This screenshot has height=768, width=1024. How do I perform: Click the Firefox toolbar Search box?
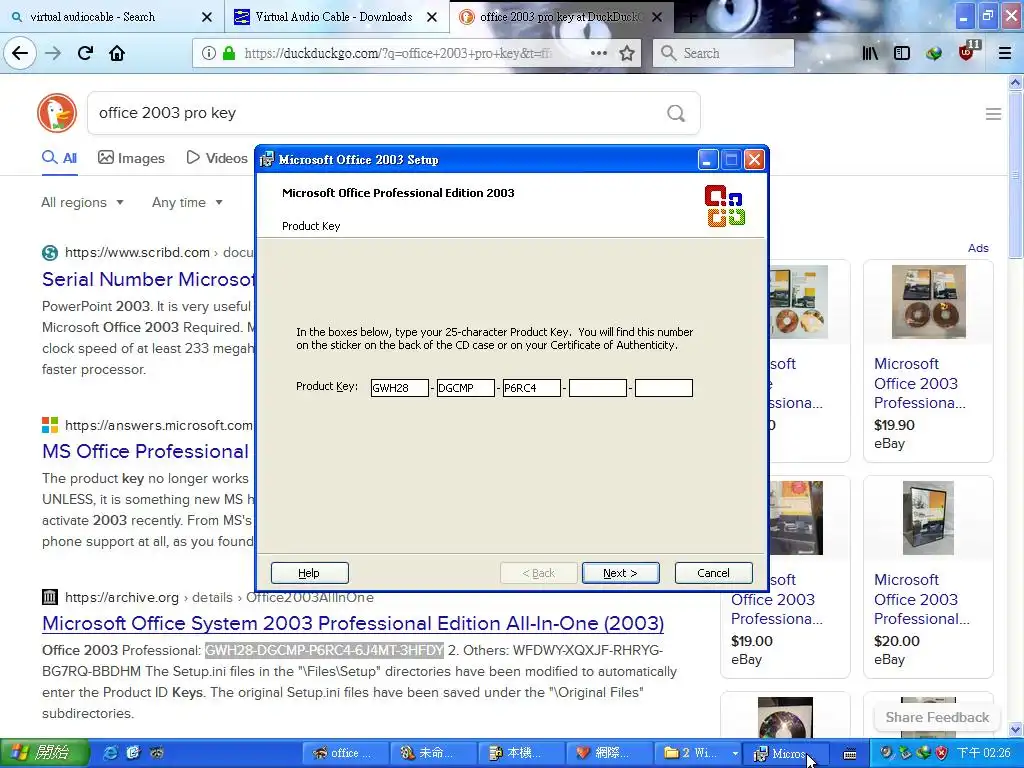click(x=723, y=53)
